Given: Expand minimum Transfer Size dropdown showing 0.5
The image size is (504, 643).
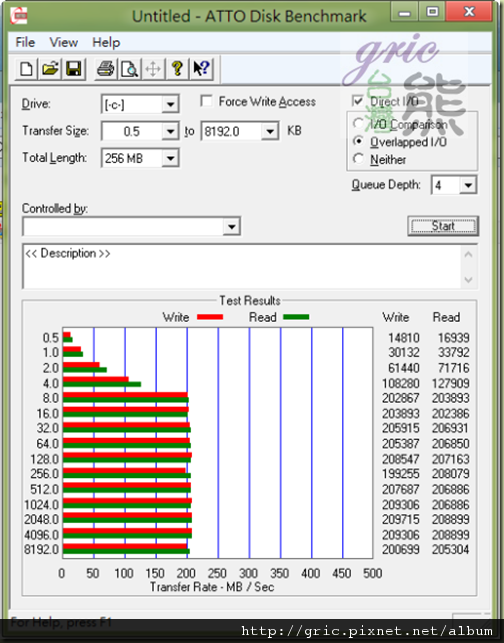Looking at the screenshot, I should click(170, 132).
